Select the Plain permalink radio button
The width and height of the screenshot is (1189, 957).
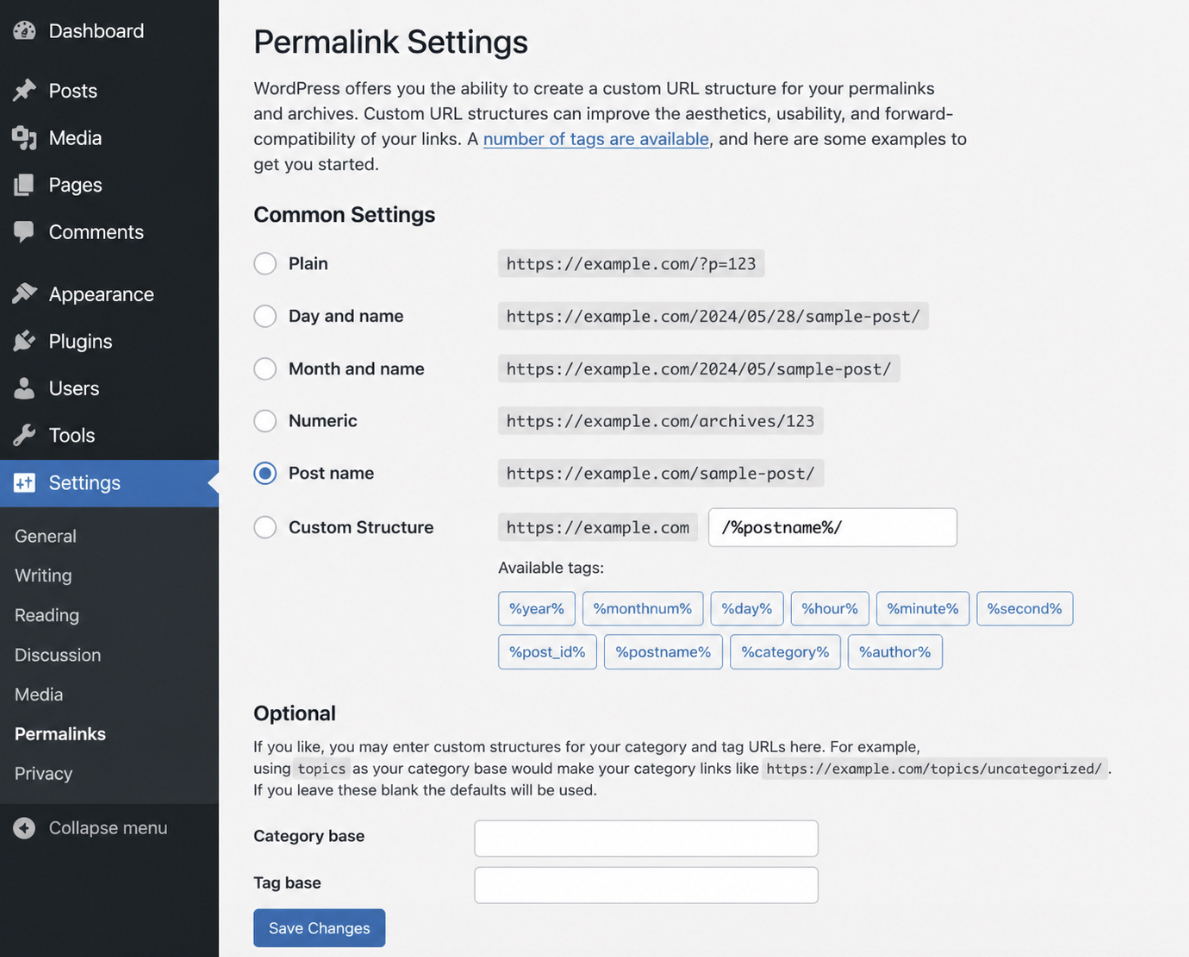[265, 264]
